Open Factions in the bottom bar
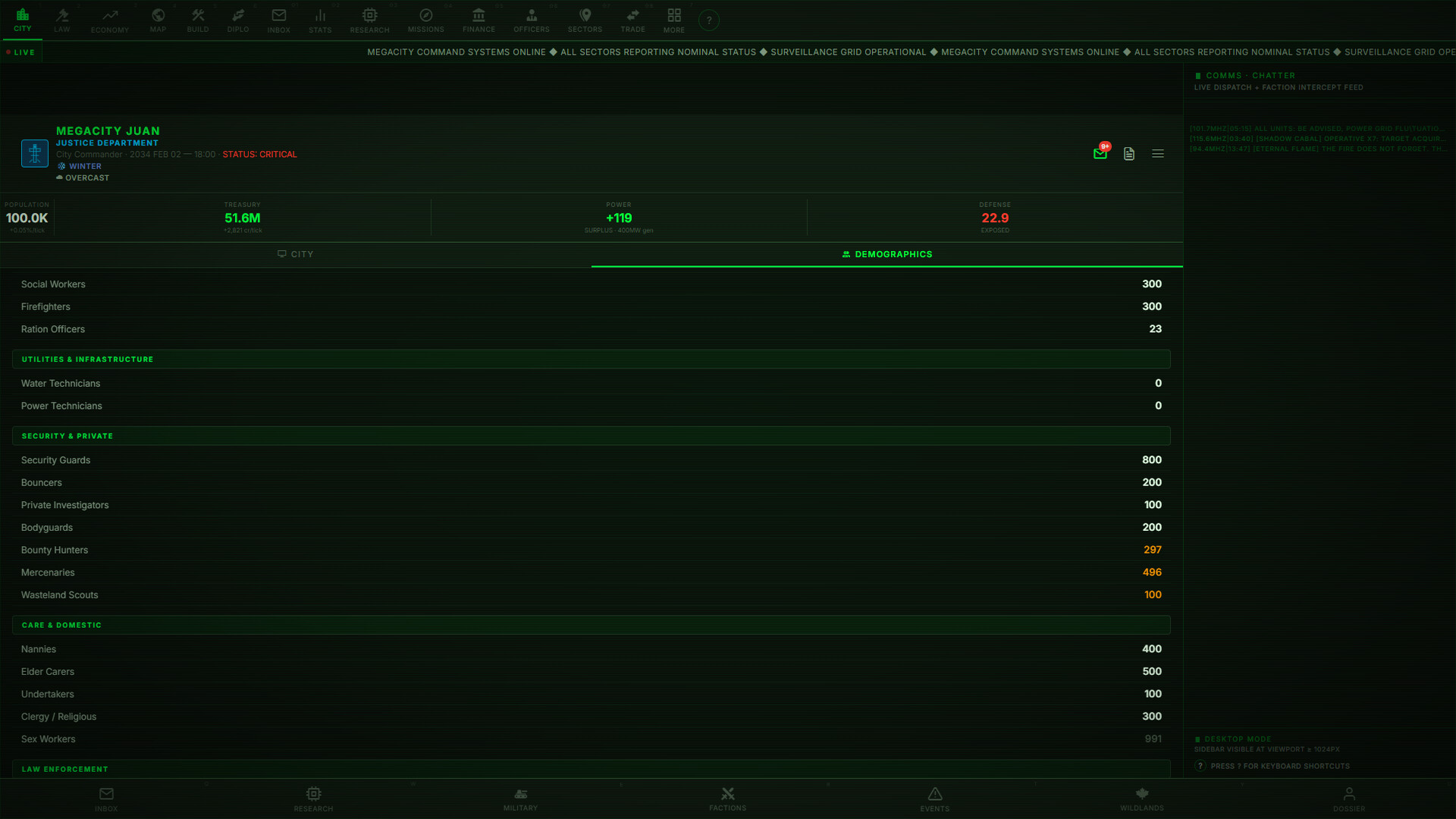Image resolution: width=1456 pixels, height=819 pixels. (x=728, y=799)
